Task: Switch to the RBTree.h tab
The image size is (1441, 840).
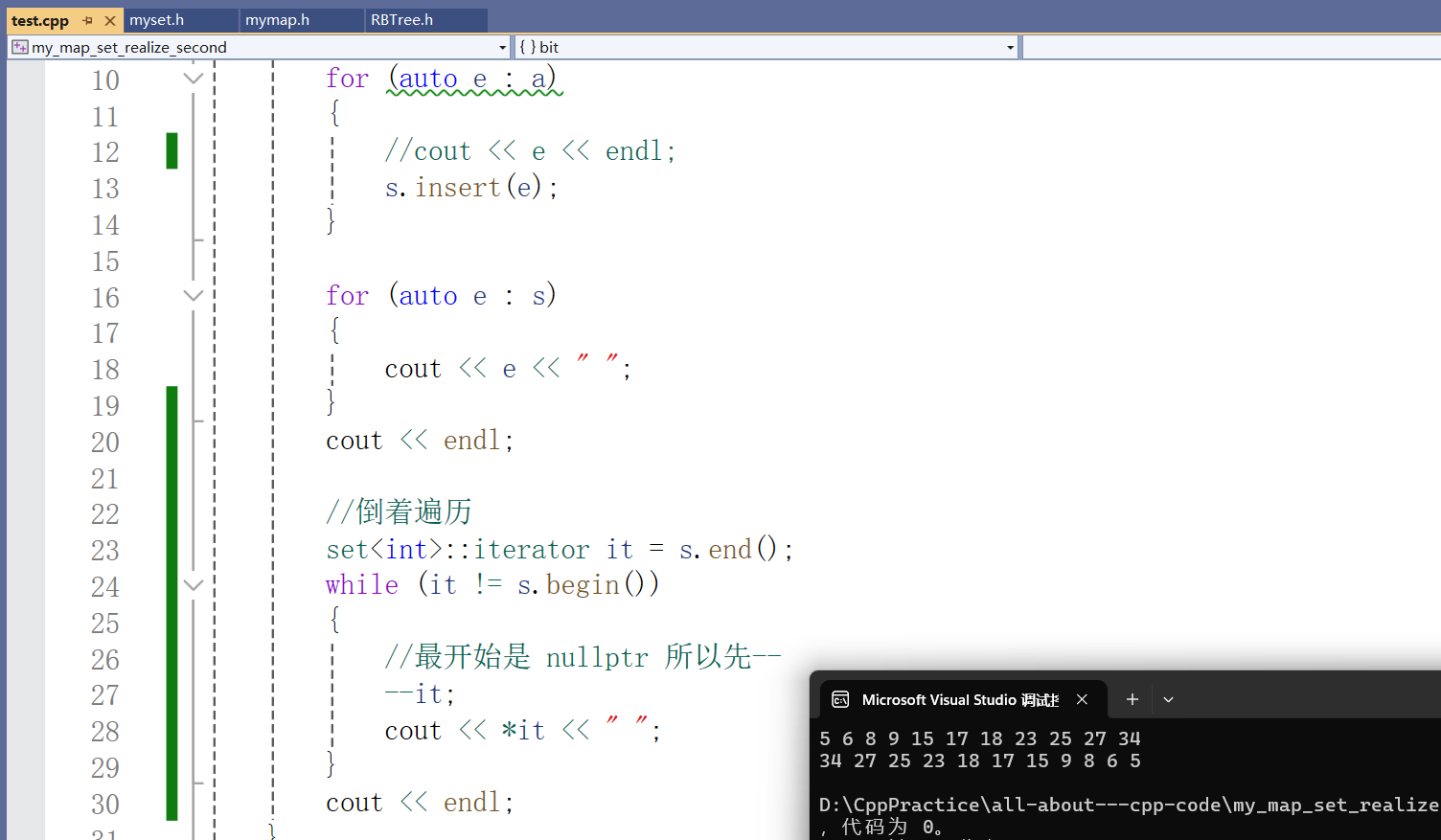Action: 426,20
